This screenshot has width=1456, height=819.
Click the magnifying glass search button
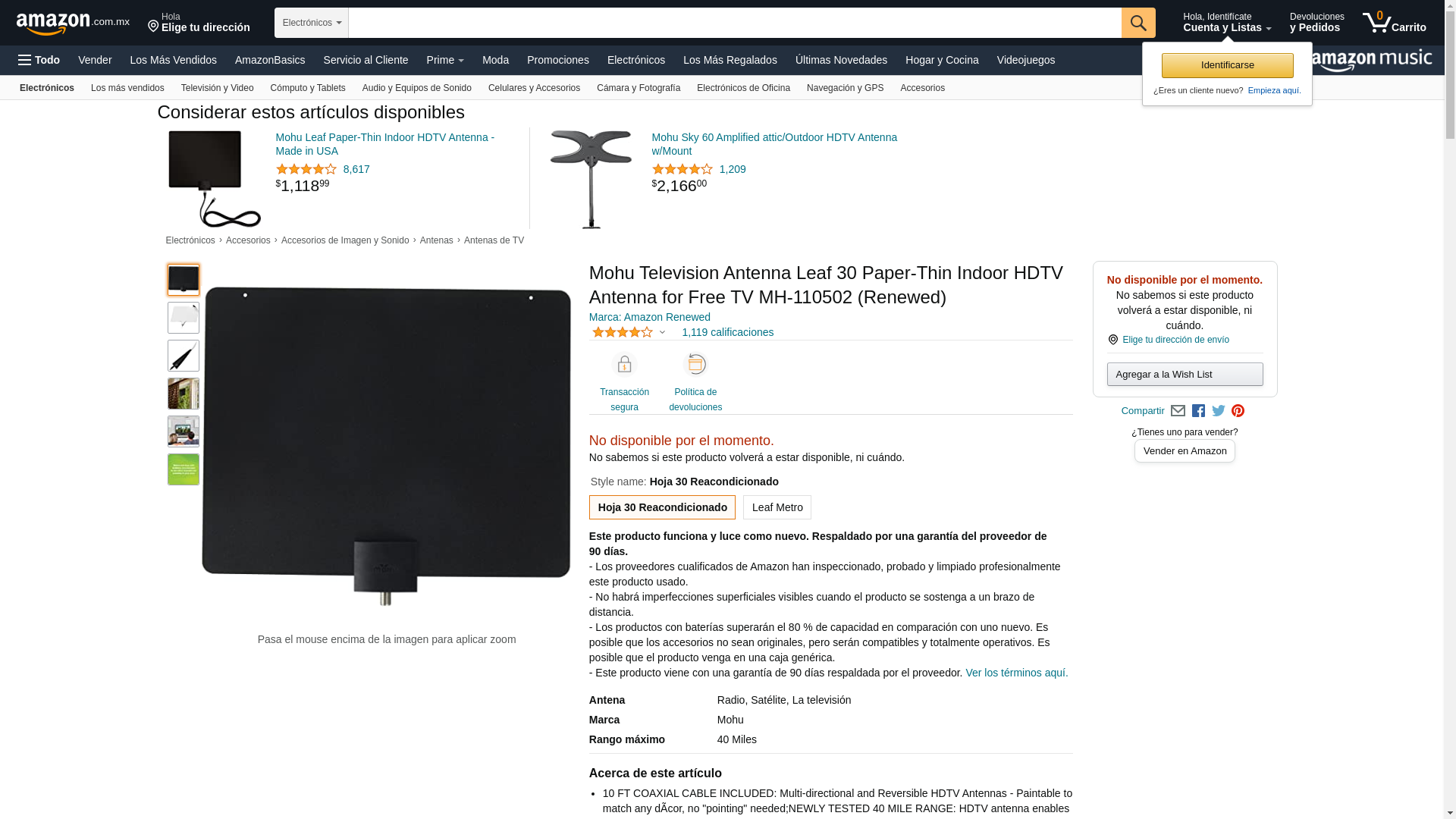[x=1138, y=23]
